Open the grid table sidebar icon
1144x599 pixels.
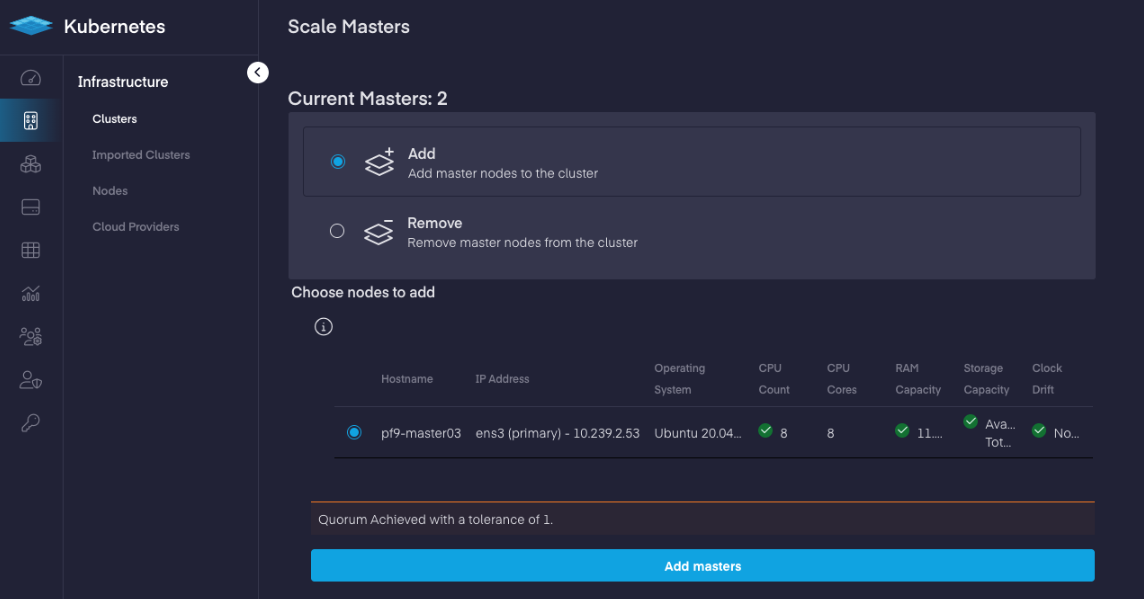pyautogui.click(x=31, y=250)
